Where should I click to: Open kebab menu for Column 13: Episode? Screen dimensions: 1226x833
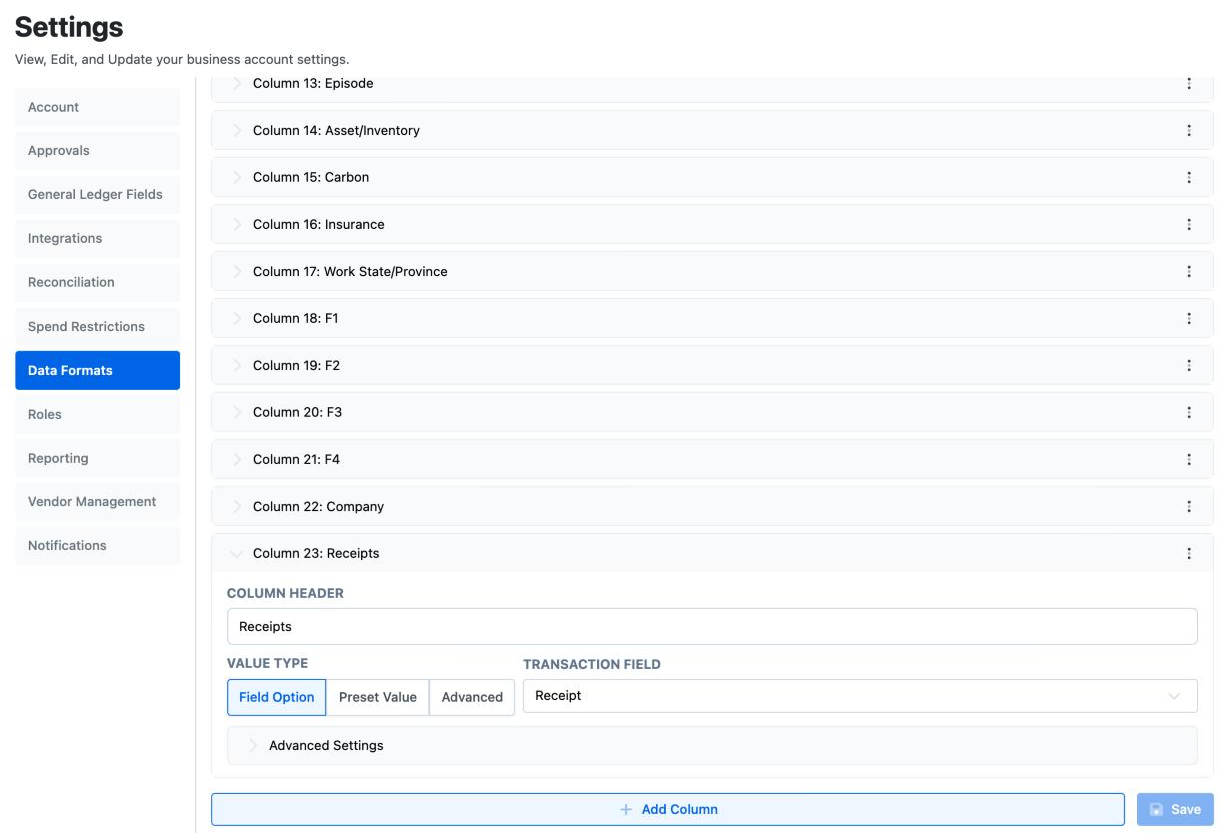pos(1189,84)
